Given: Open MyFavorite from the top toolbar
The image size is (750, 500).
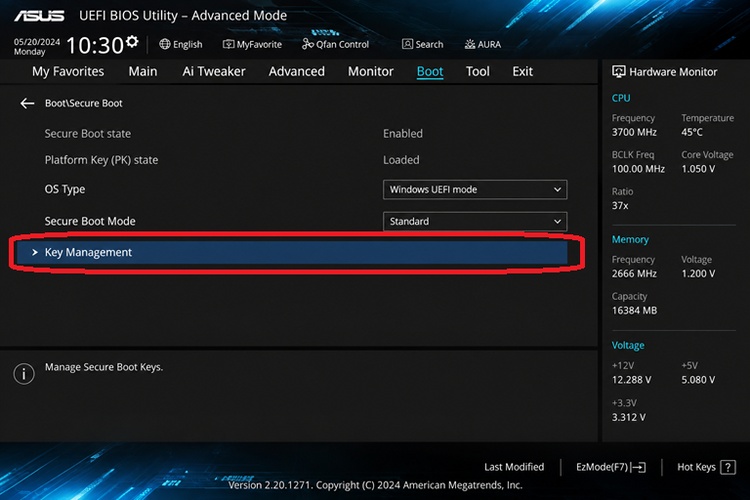Looking at the screenshot, I should pyautogui.click(x=252, y=44).
